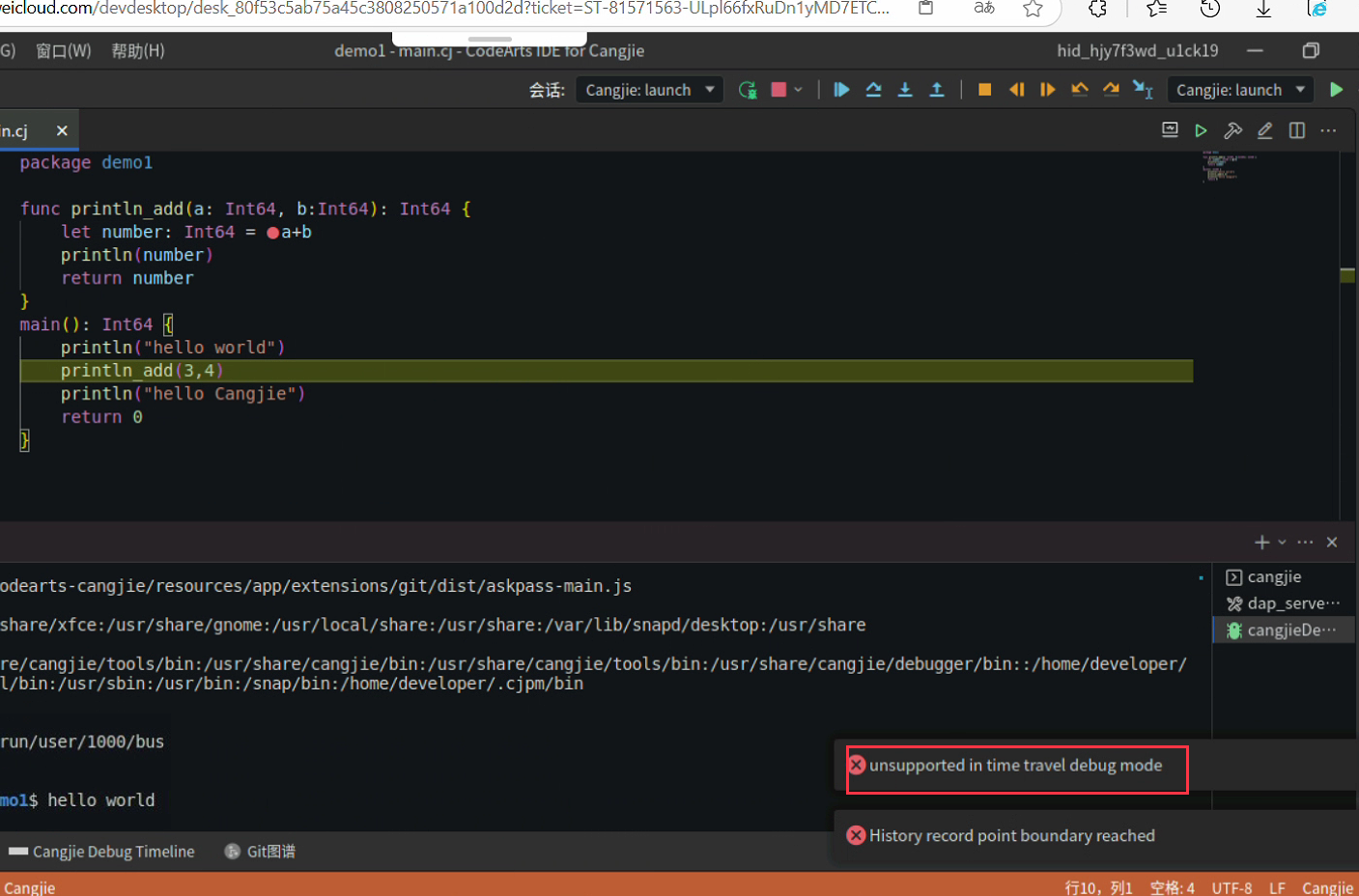Change the LF line ending setting
The image size is (1359, 896).
(1277, 887)
